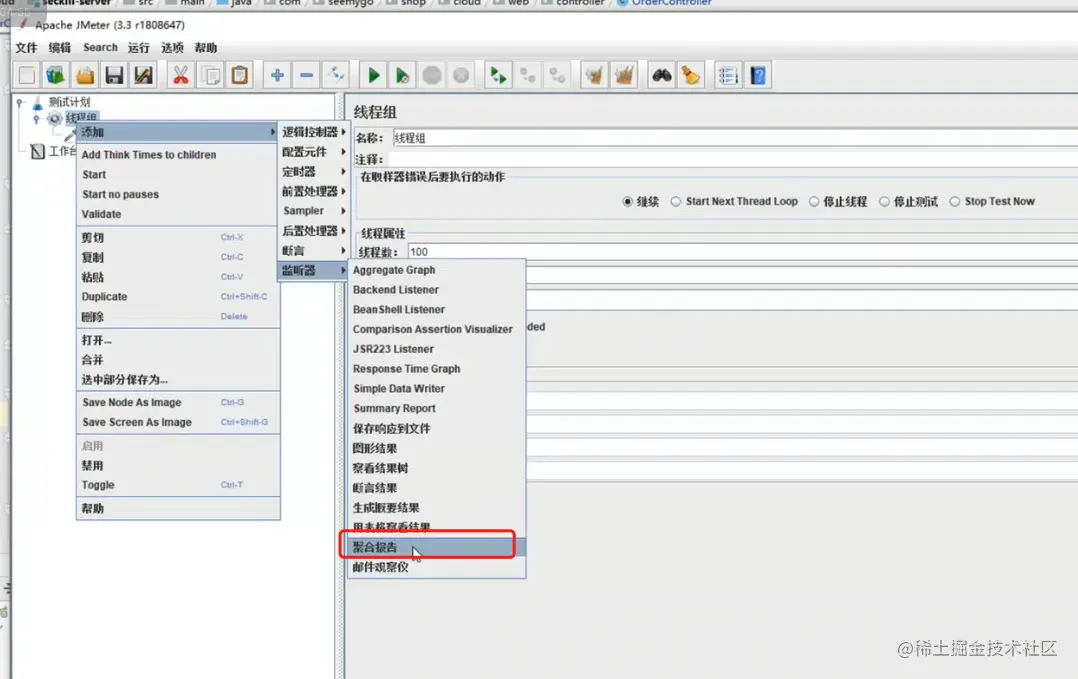Click the Remote Shutdown All icon
The image size is (1078, 679).
(558, 75)
